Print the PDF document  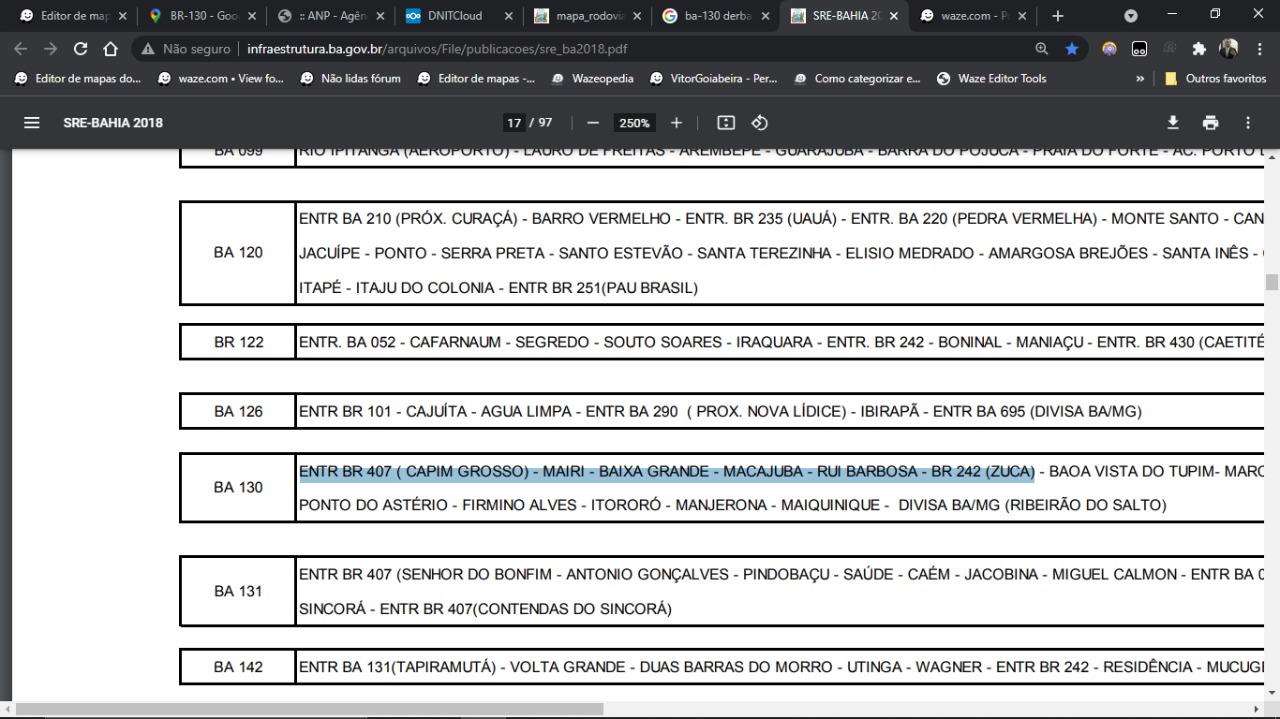click(1210, 123)
